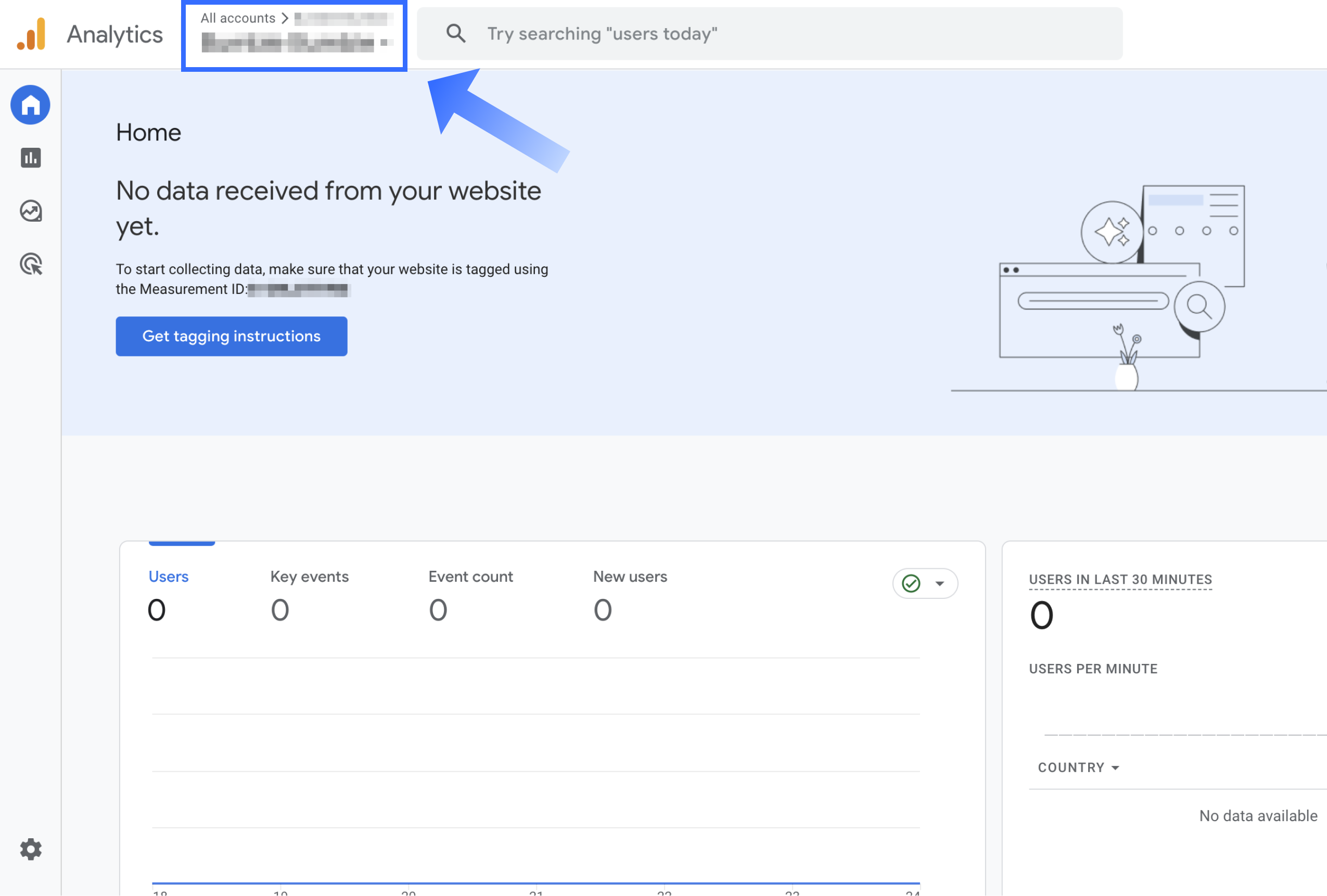Image resolution: width=1327 pixels, height=896 pixels.
Task: Click the magnifier search icon
Action: coord(455,34)
